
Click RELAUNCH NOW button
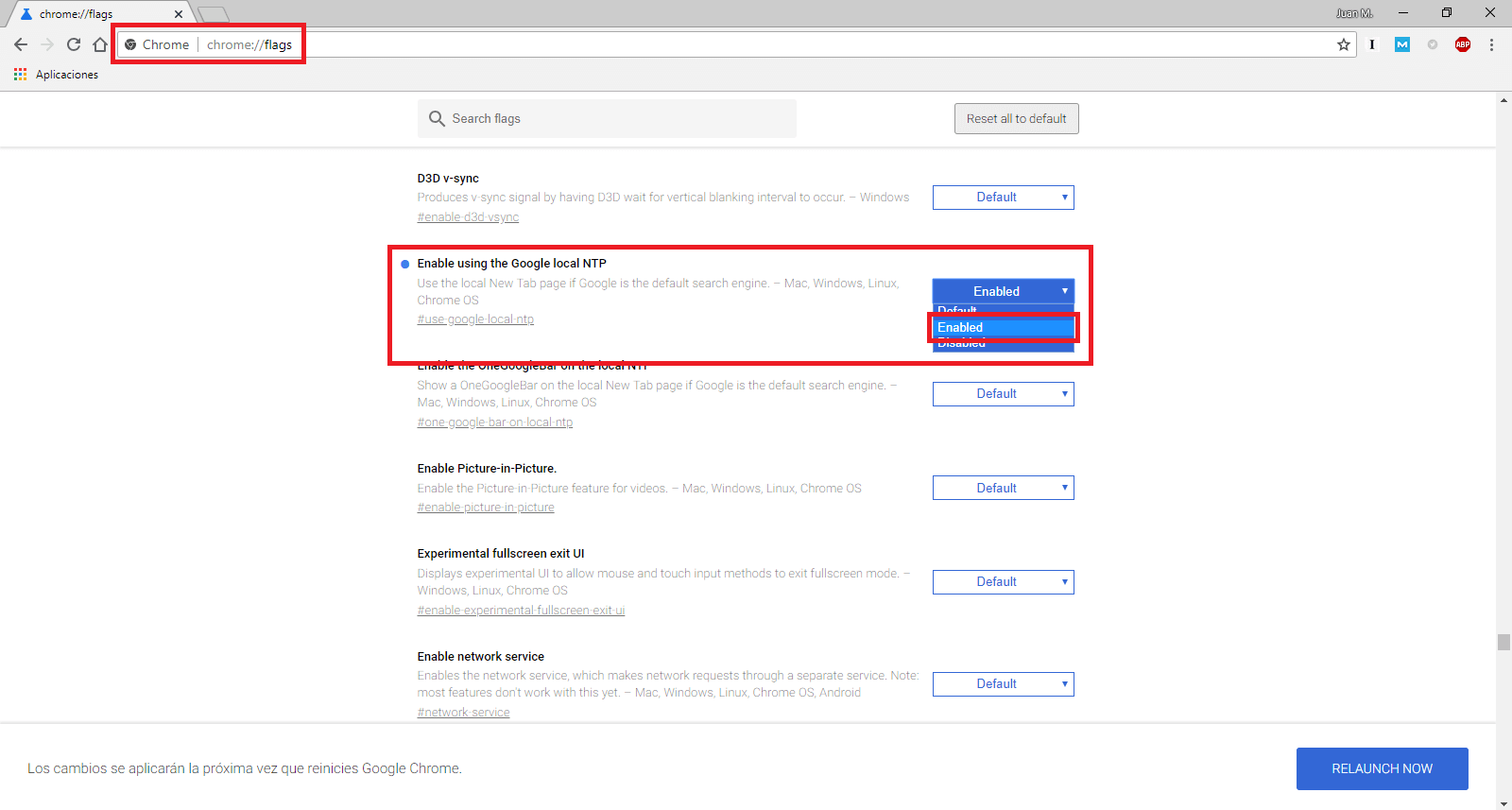tap(1382, 768)
